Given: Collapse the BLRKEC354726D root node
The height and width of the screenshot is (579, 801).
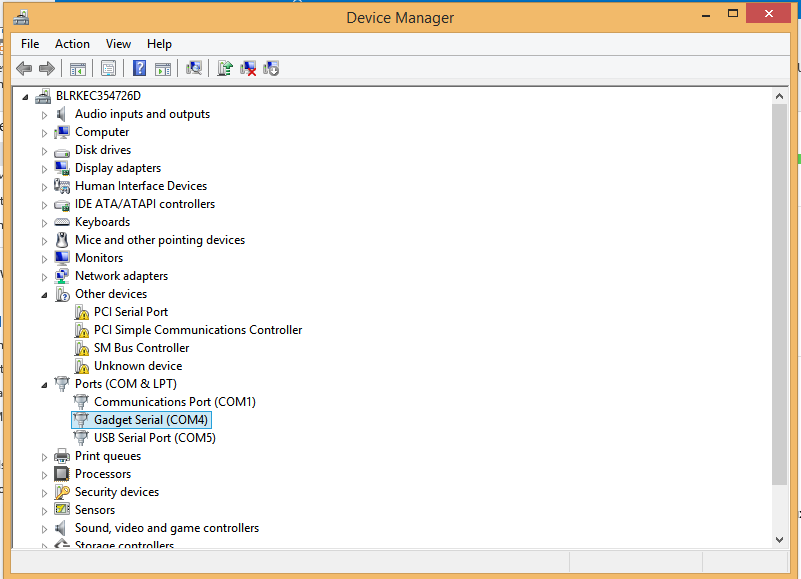Looking at the screenshot, I should [x=25, y=97].
